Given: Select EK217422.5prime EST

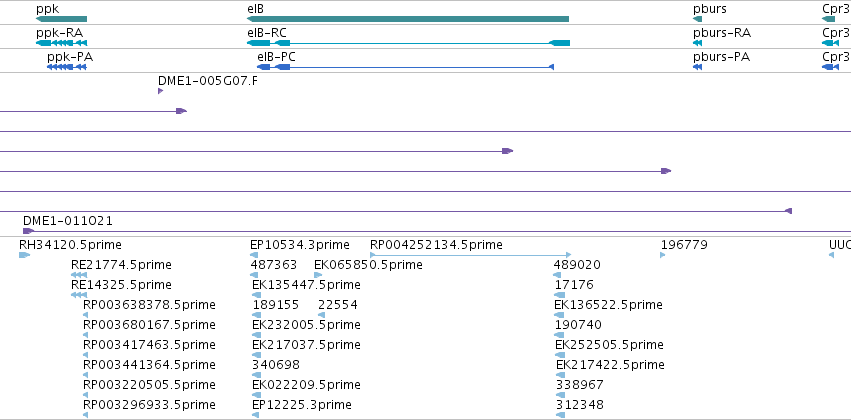Looking at the screenshot, I should coord(611,365).
